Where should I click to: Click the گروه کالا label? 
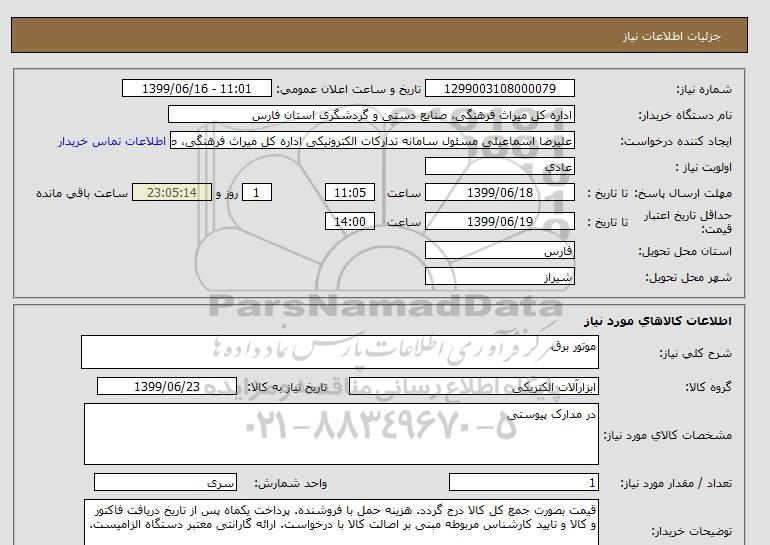tap(708, 387)
